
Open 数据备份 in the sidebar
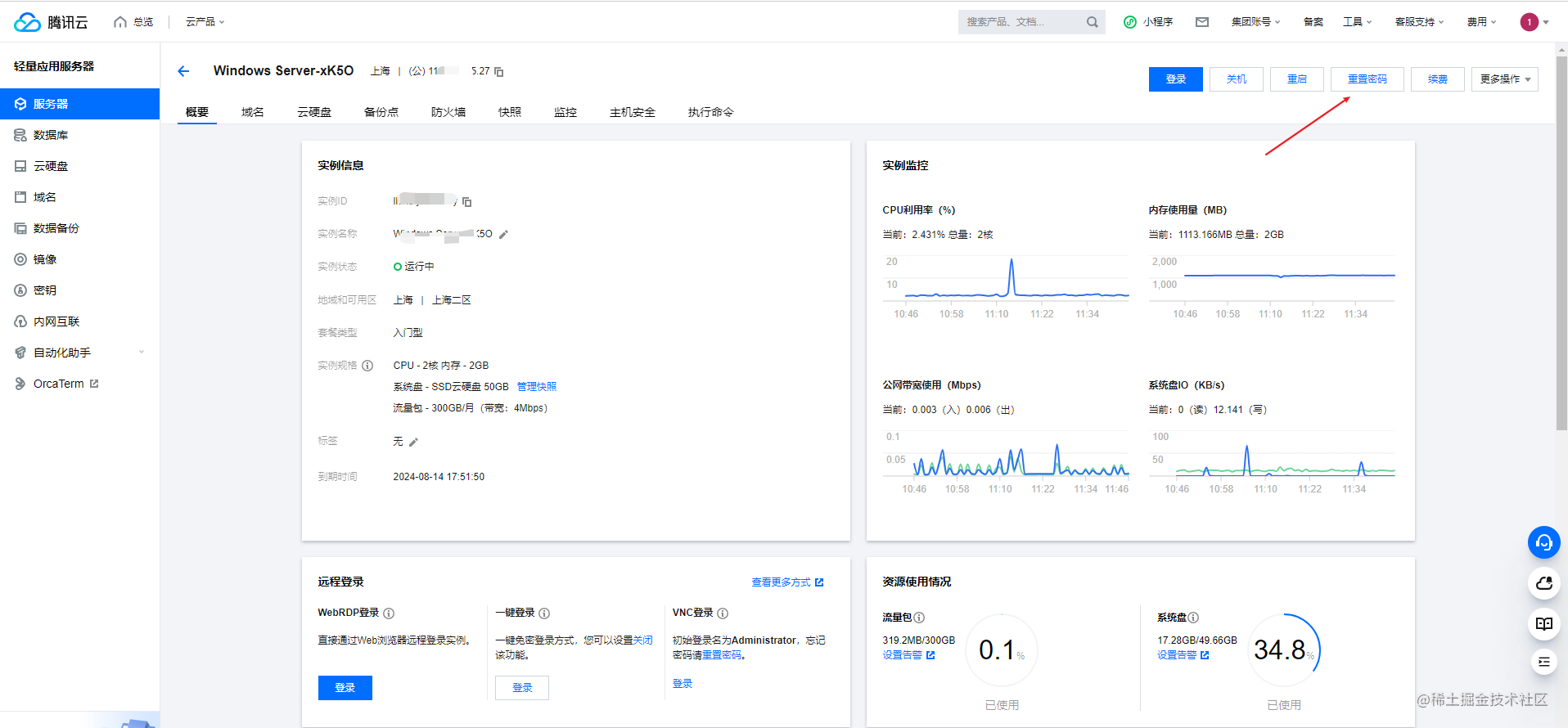[x=79, y=228]
